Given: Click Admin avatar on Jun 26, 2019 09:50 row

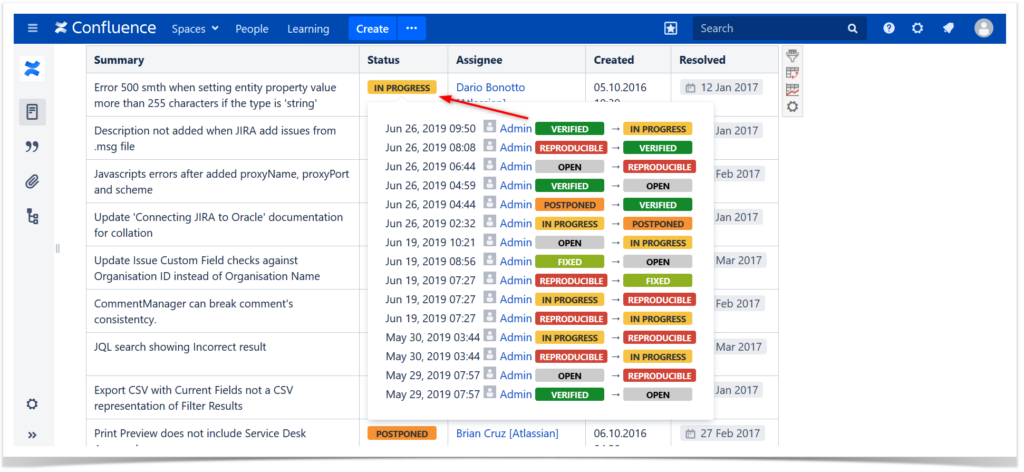Looking at the screenshot, I should 490,127.
